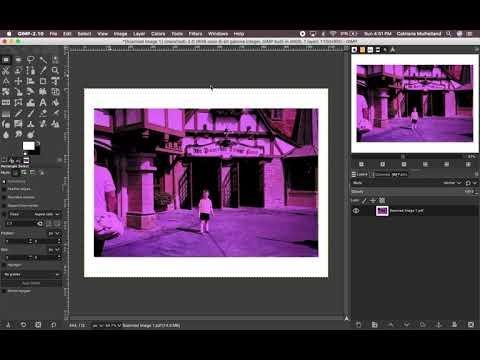This screenshot has width=480, height=360.
Task: Open the No guides dropdown
Action: pos(31,274)
